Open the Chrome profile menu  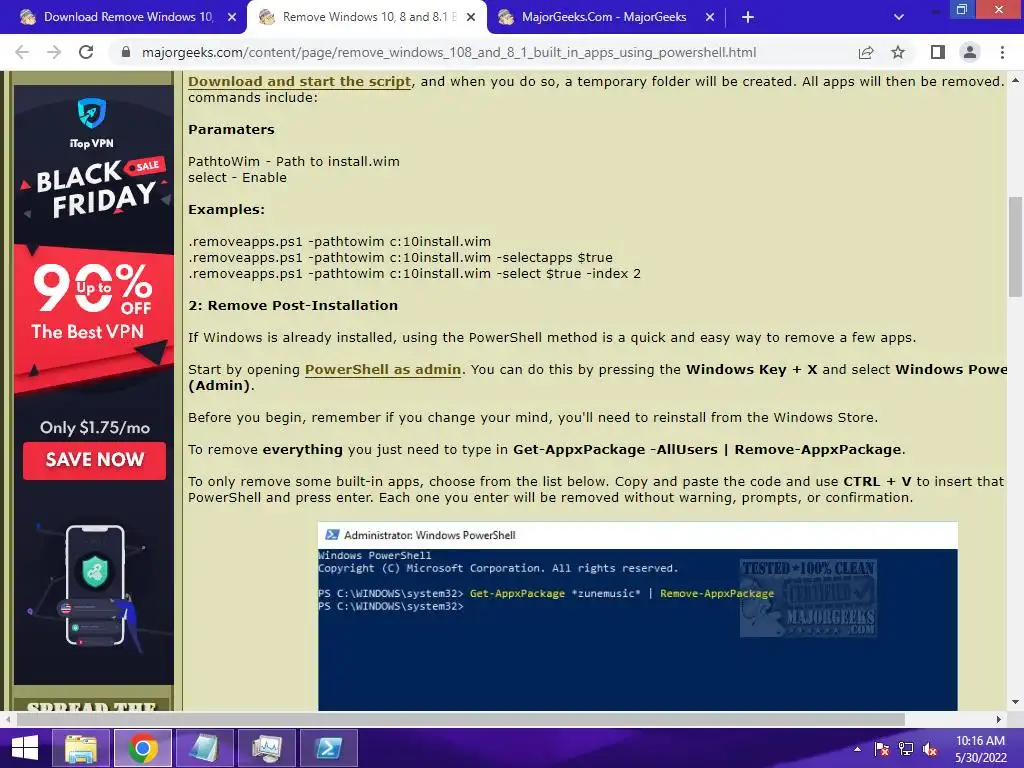click(x=970, y=52)
